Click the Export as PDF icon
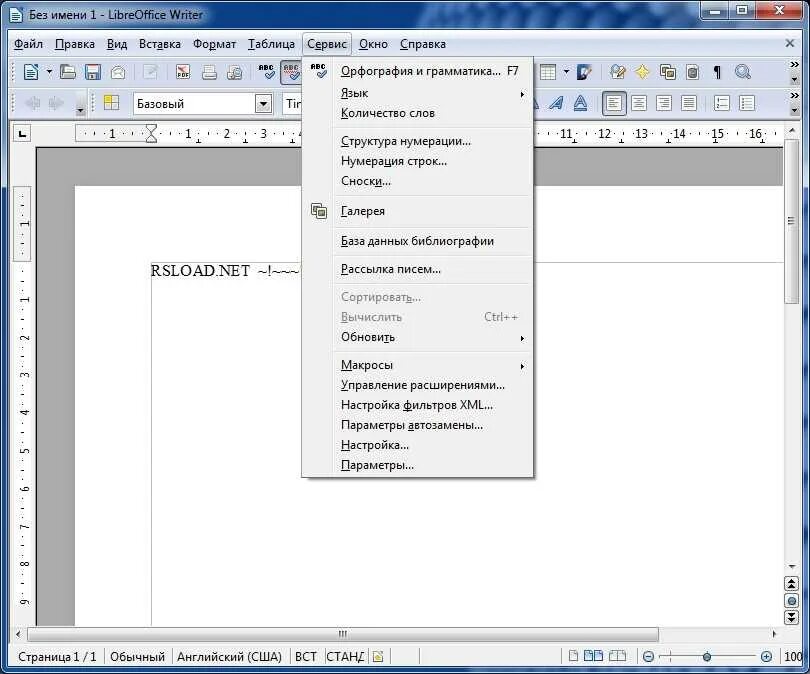This screenshot has height=674, width=810. 183,72
